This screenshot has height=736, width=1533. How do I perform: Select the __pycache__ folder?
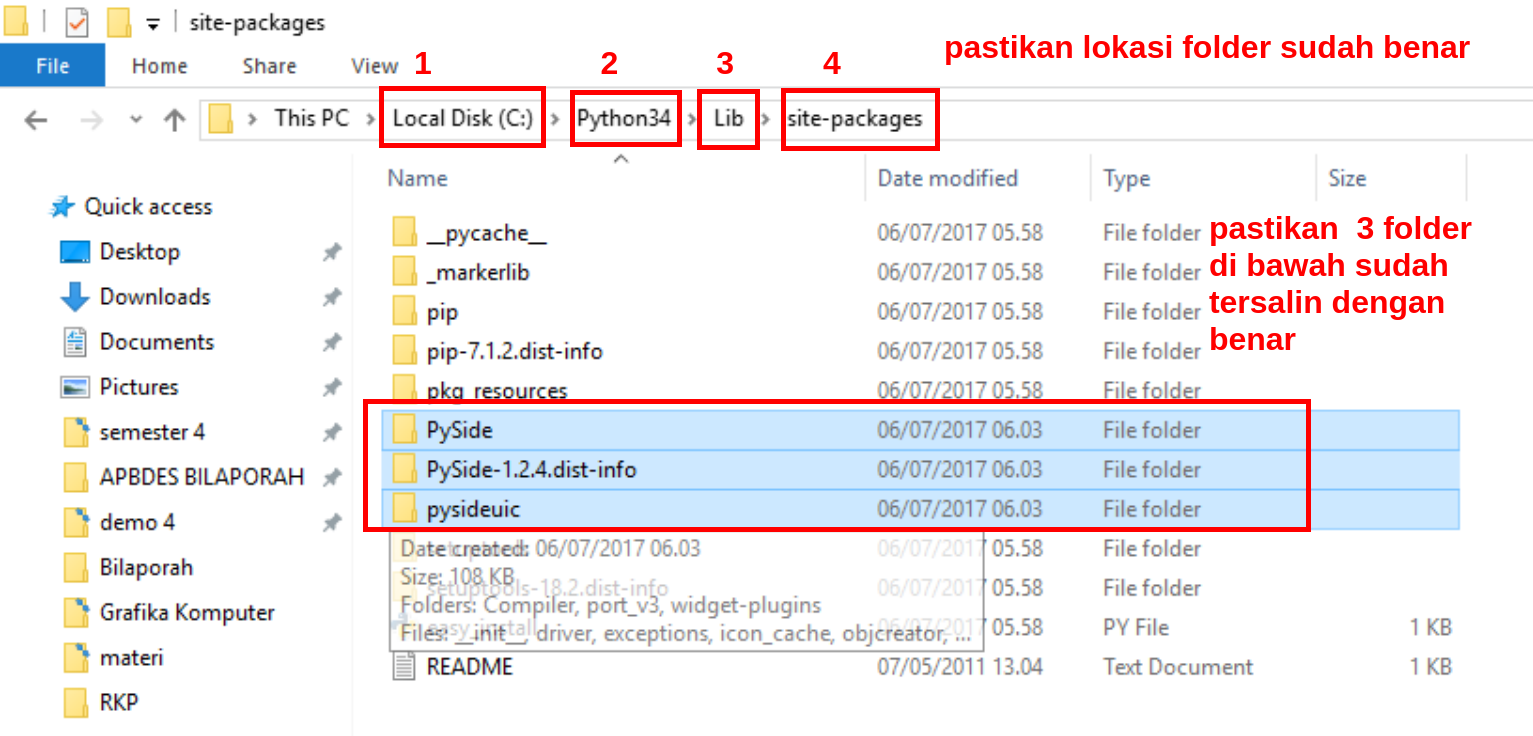(487, 234)
